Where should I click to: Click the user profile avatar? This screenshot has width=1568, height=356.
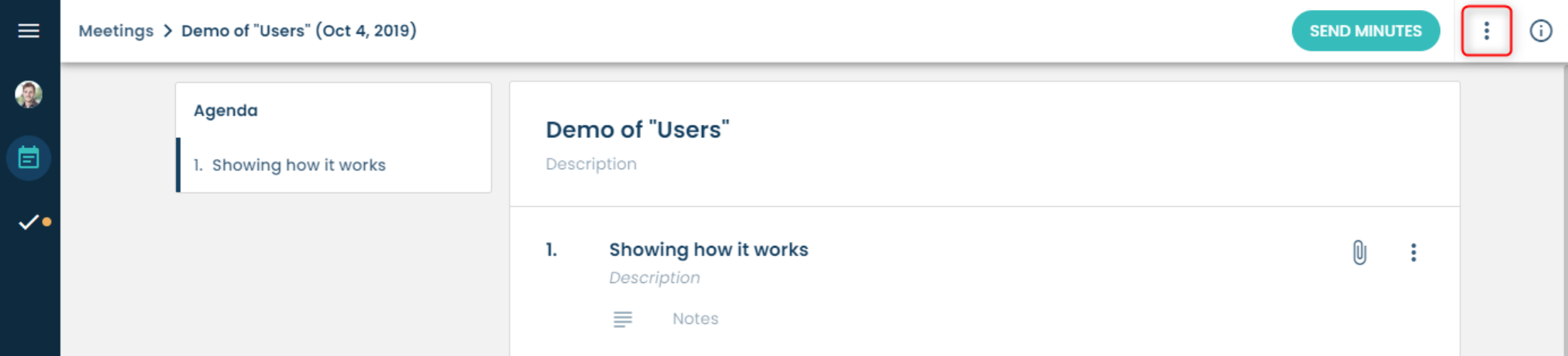pyautogui.click(x=29, y=95)
